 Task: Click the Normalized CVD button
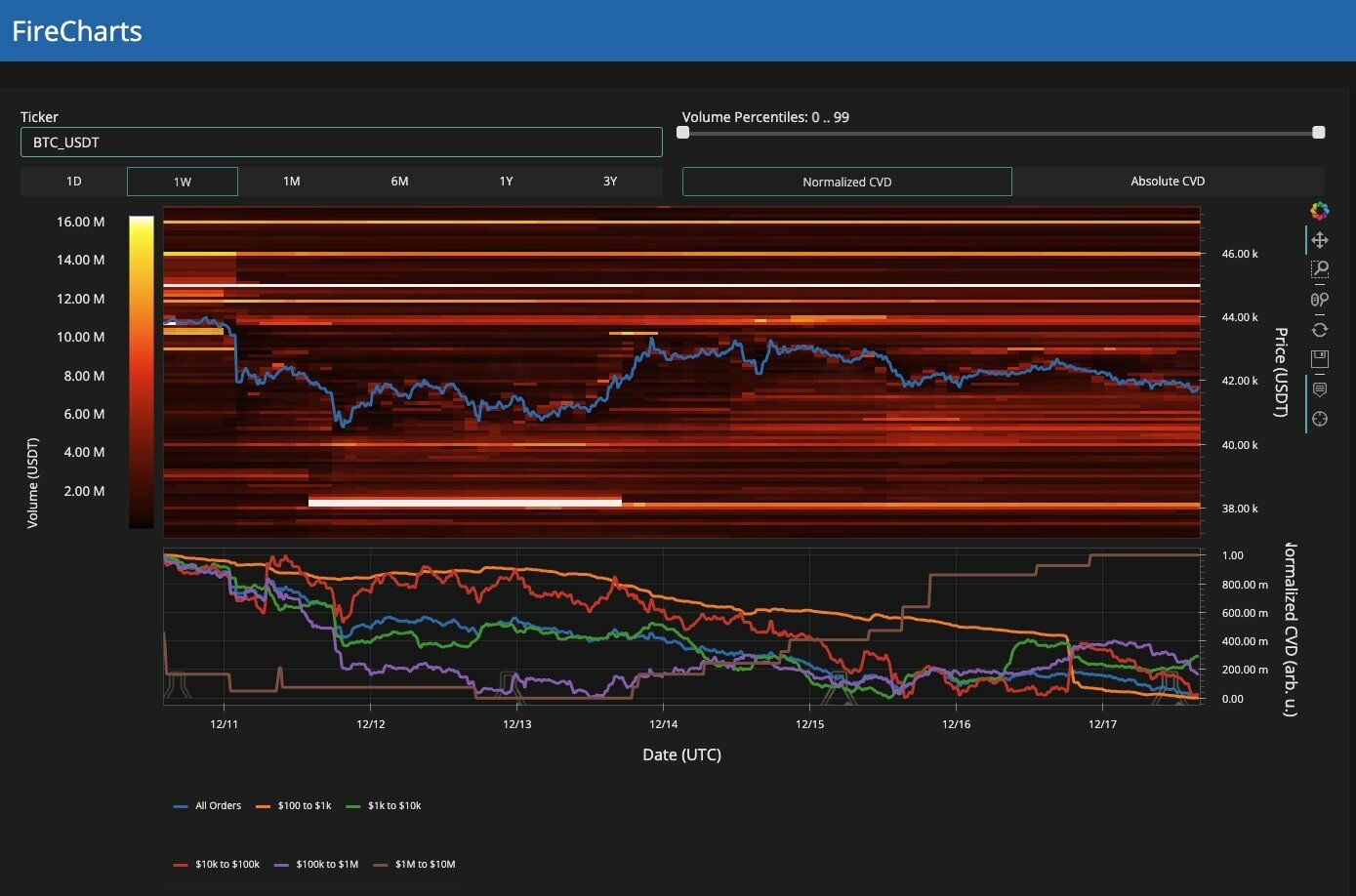click(846, 182)
